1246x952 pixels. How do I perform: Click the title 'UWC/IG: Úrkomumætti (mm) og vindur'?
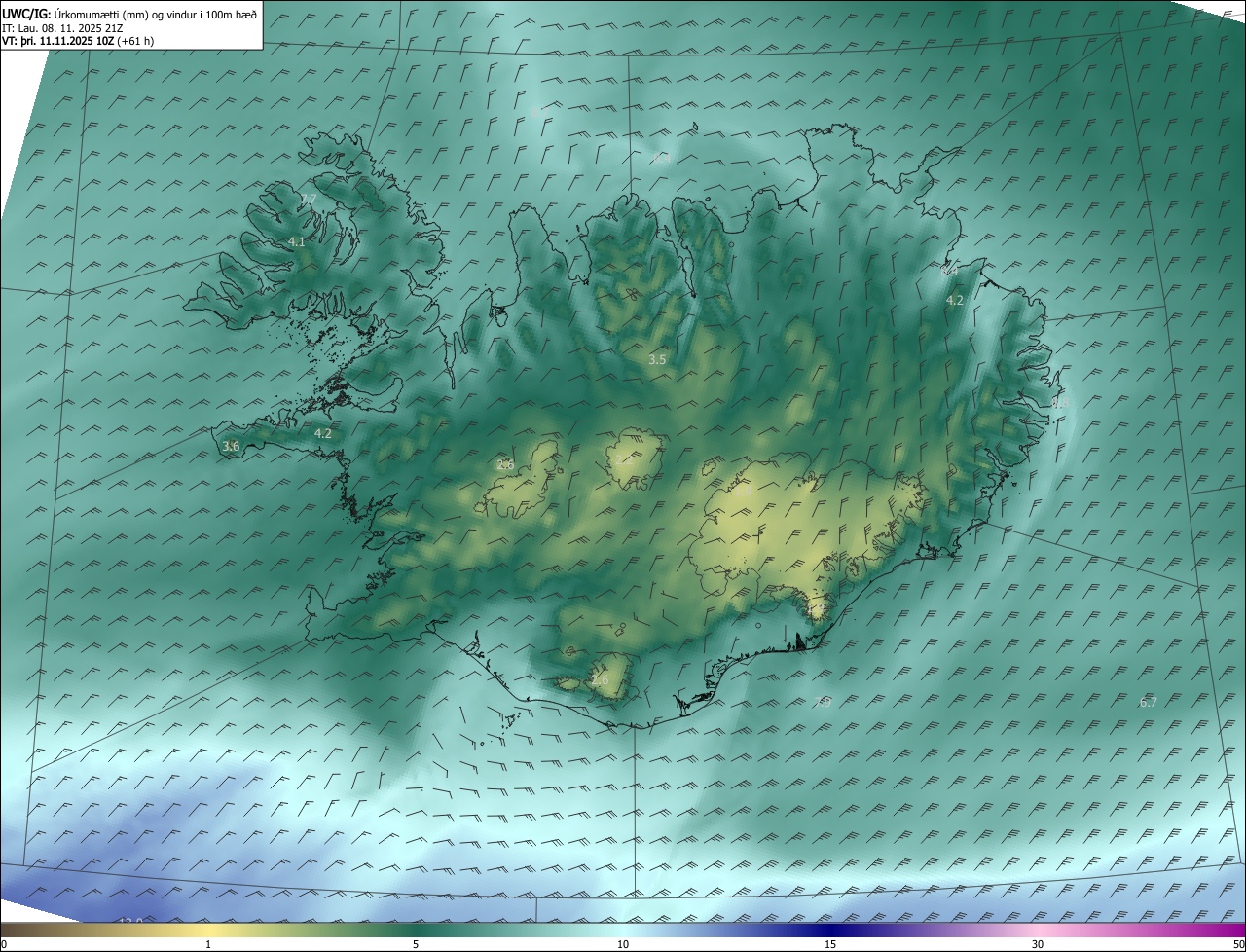point(130,14)
